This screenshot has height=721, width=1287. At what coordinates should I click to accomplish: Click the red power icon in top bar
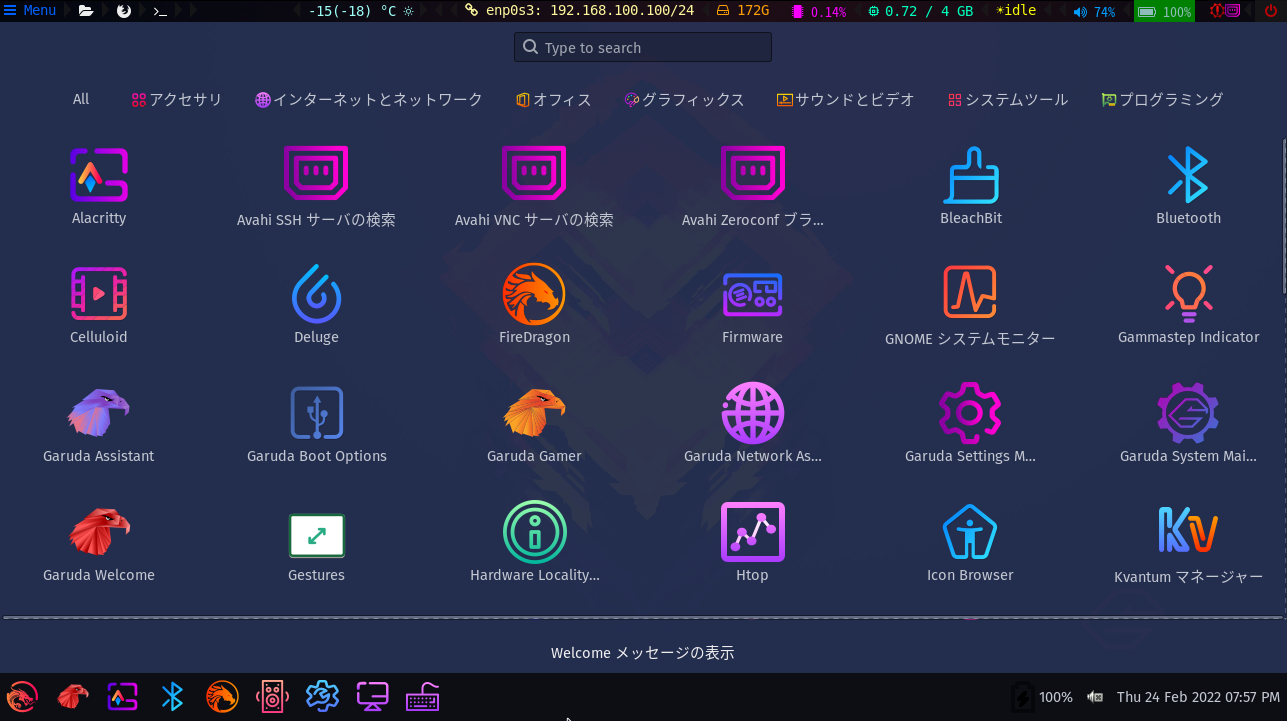pyautogui.click(x=1271, y=11)
